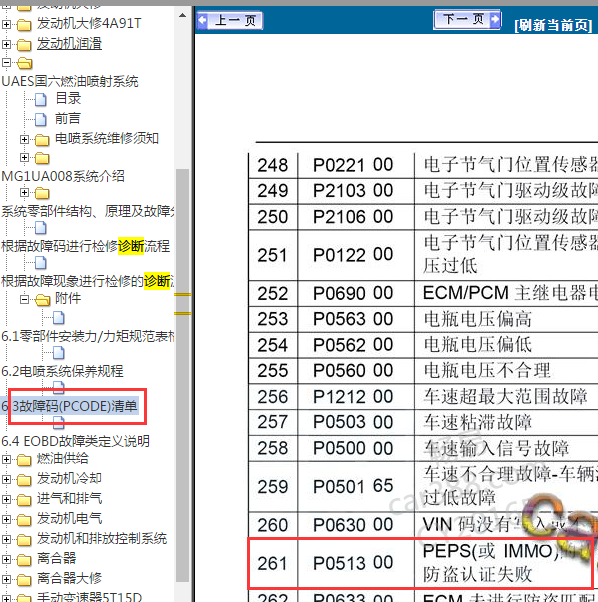Expand the MG1UA008系统介绍 folder node
This screenshot has width=598, height=602.
coord(24,157)
